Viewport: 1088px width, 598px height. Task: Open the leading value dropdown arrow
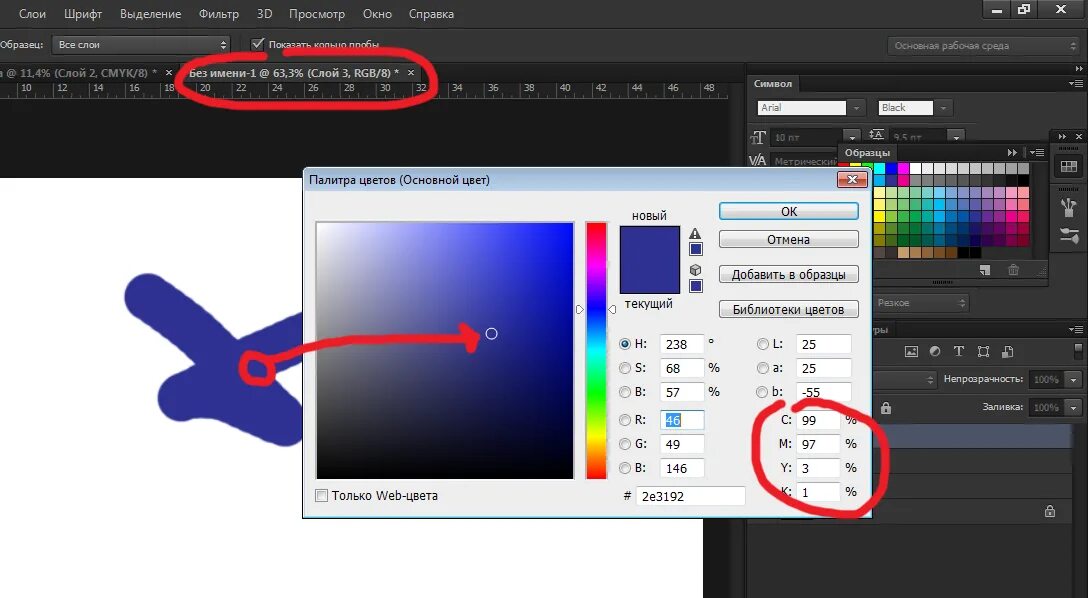[x=956, y=137]
